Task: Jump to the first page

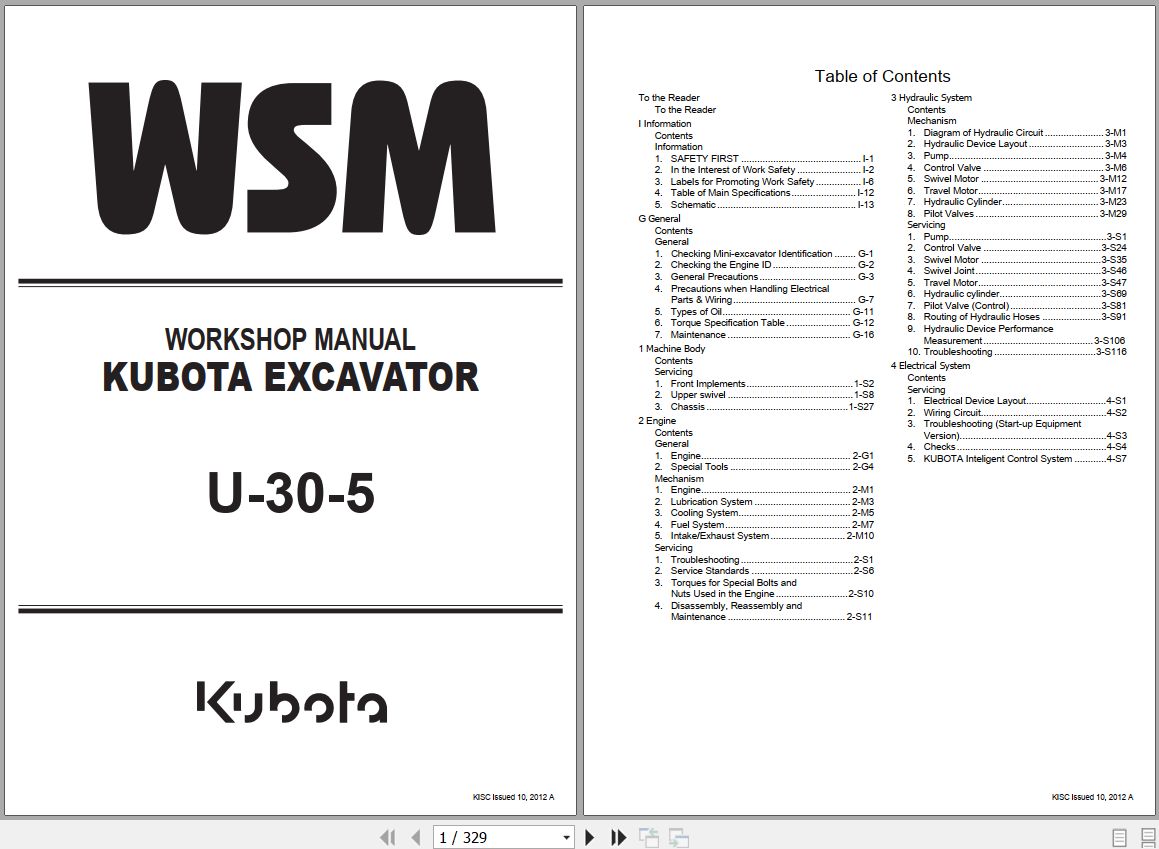Action: 388,837
